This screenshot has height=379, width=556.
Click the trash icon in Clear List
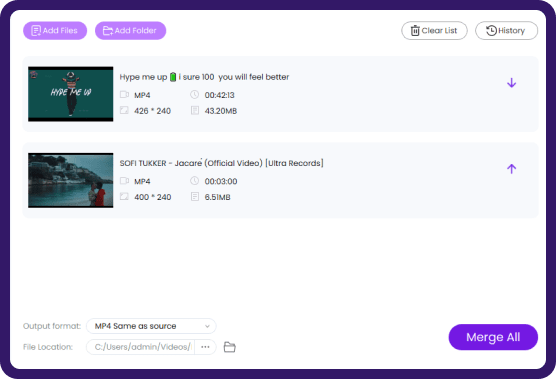coord(415,30)
